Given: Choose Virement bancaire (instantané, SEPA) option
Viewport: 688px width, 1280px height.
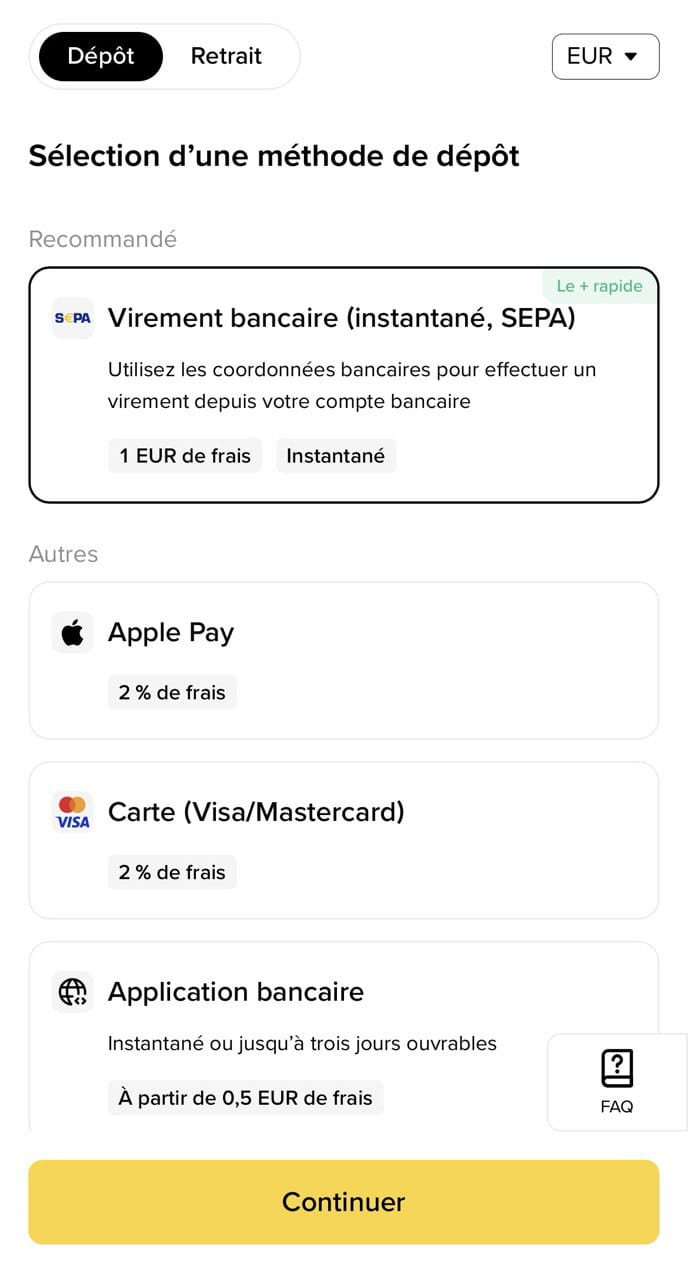Looking at the screenshot, I should [344, 384].
